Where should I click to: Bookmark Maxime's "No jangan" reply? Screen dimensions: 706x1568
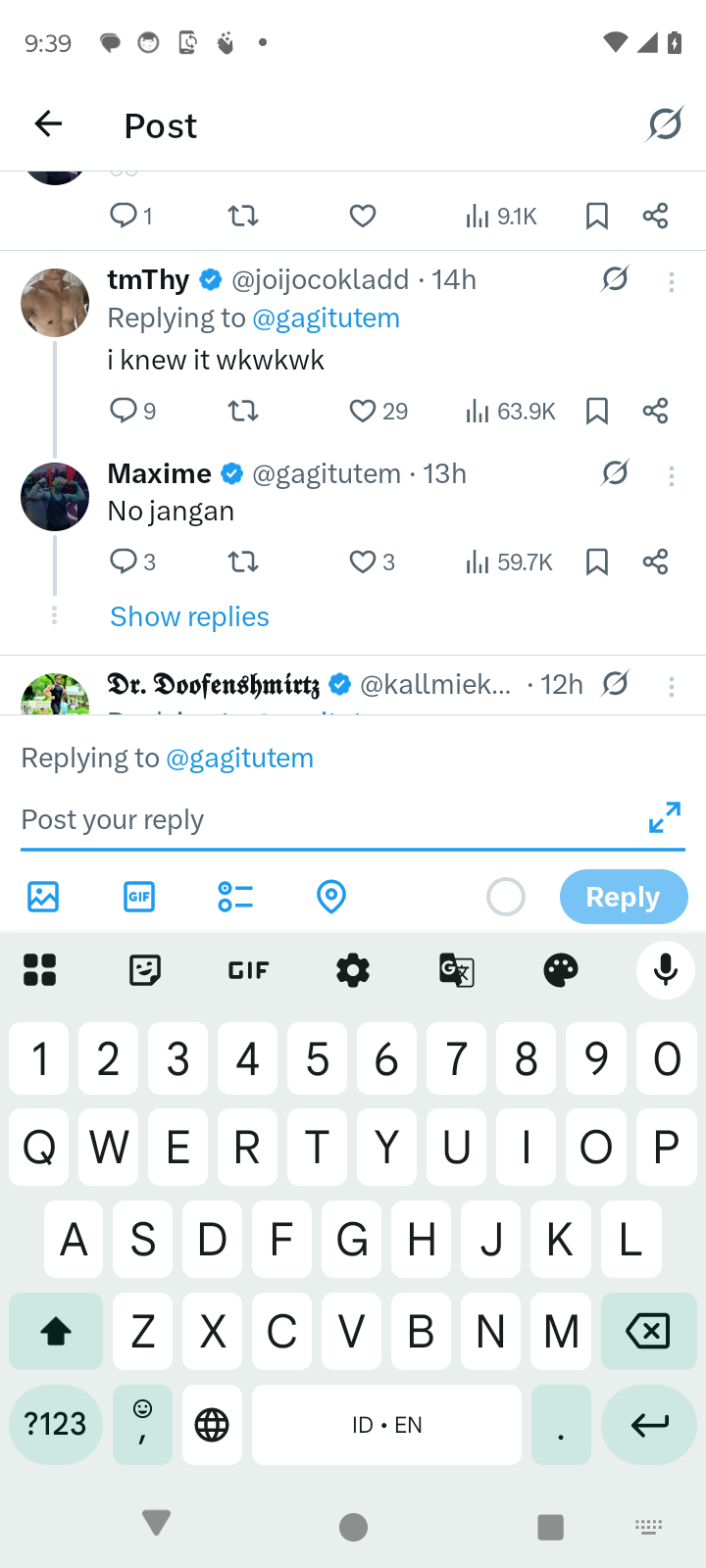596,562
